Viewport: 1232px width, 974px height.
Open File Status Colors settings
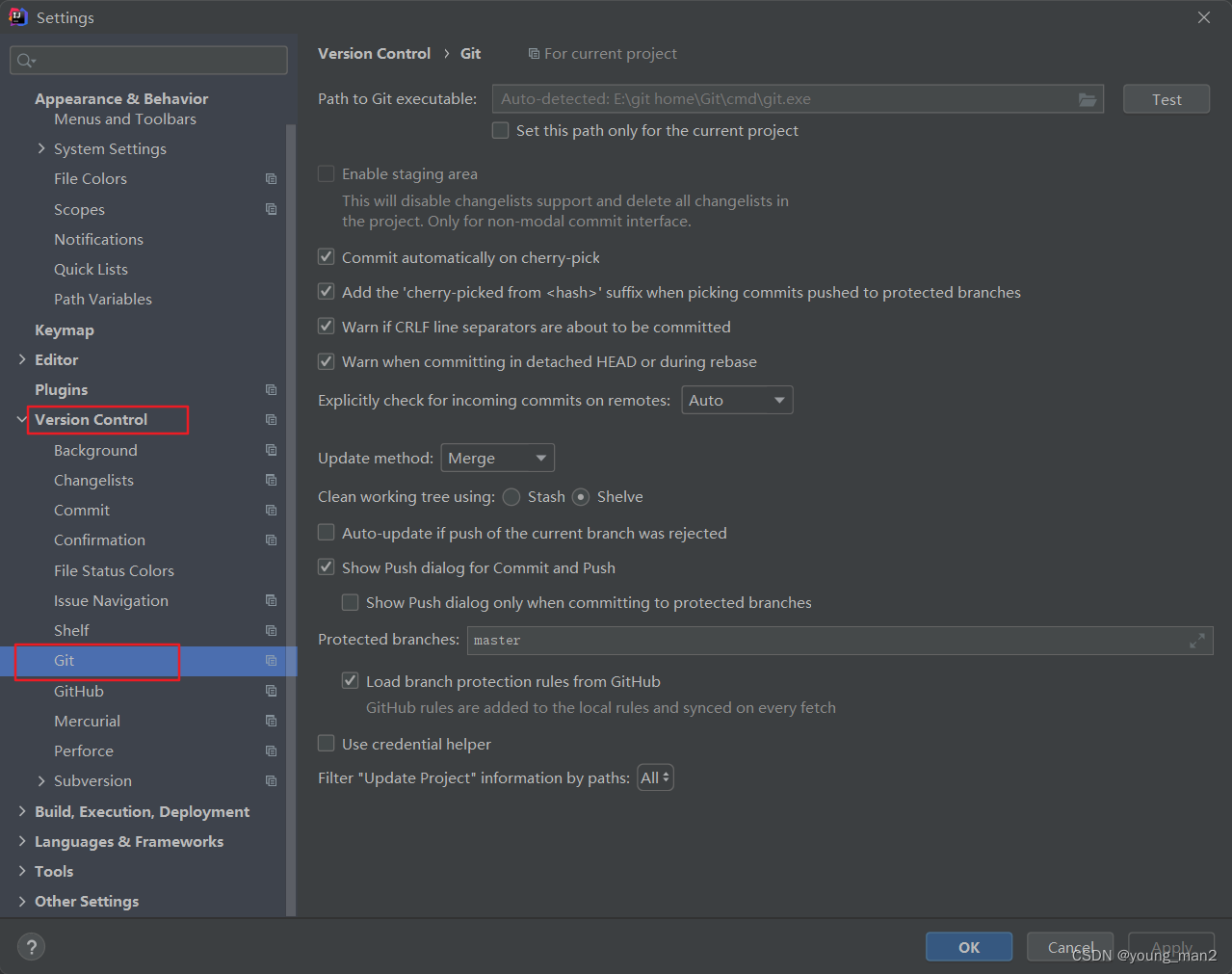pos(114,571)
